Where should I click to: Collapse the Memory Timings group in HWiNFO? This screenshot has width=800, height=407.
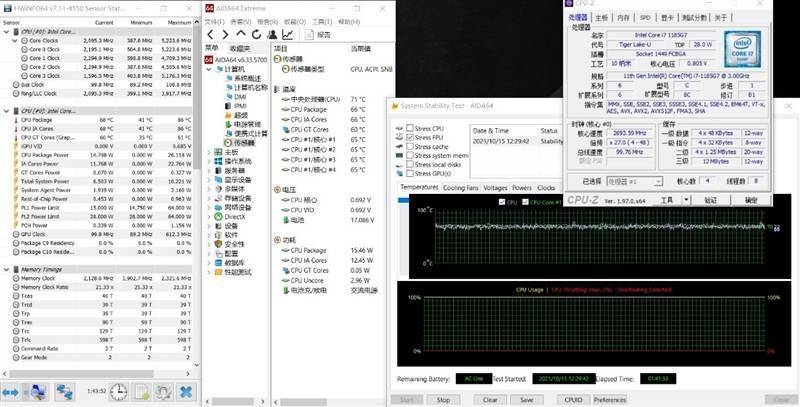click(6, 269)
